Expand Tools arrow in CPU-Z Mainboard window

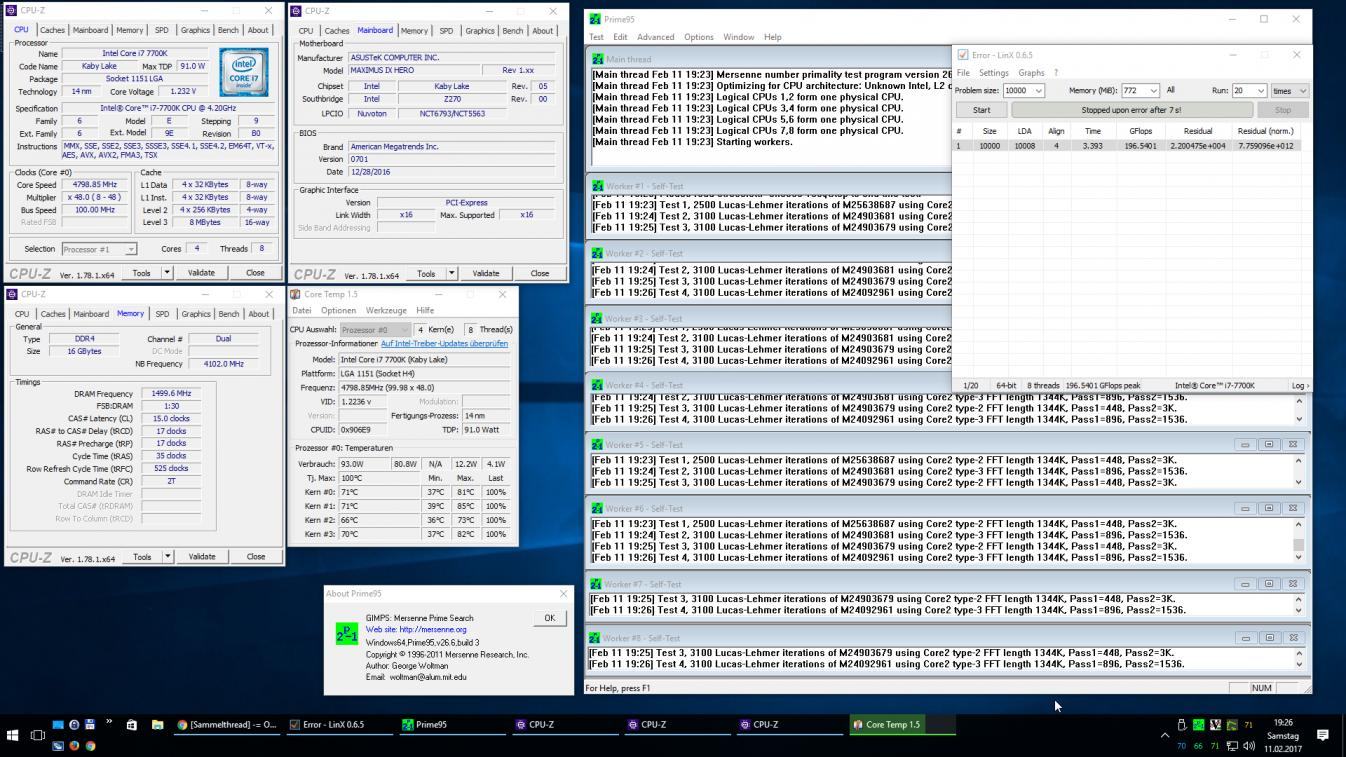[451, 273]
